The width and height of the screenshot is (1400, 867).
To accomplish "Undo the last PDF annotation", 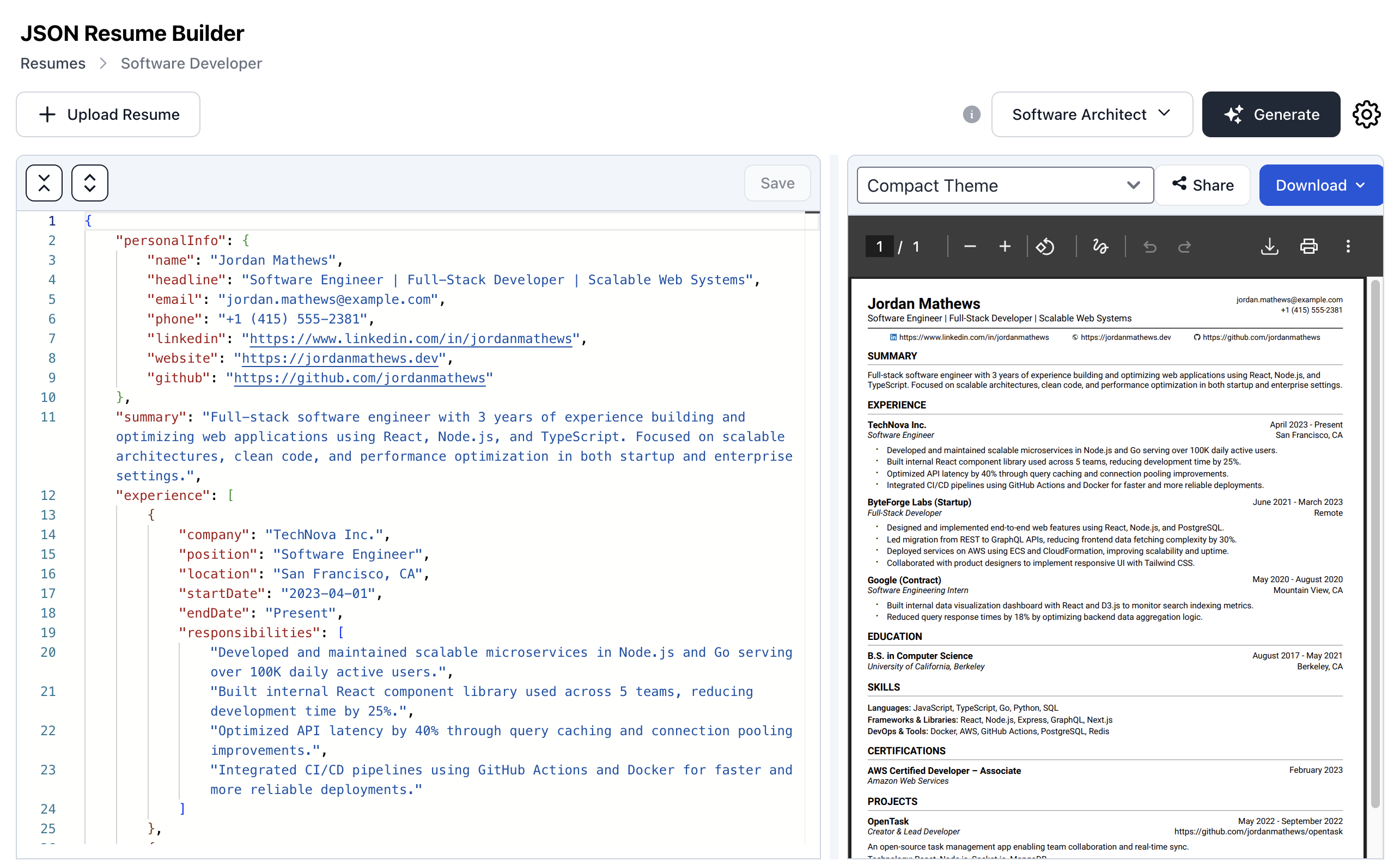I will (x=1149, y=247).
